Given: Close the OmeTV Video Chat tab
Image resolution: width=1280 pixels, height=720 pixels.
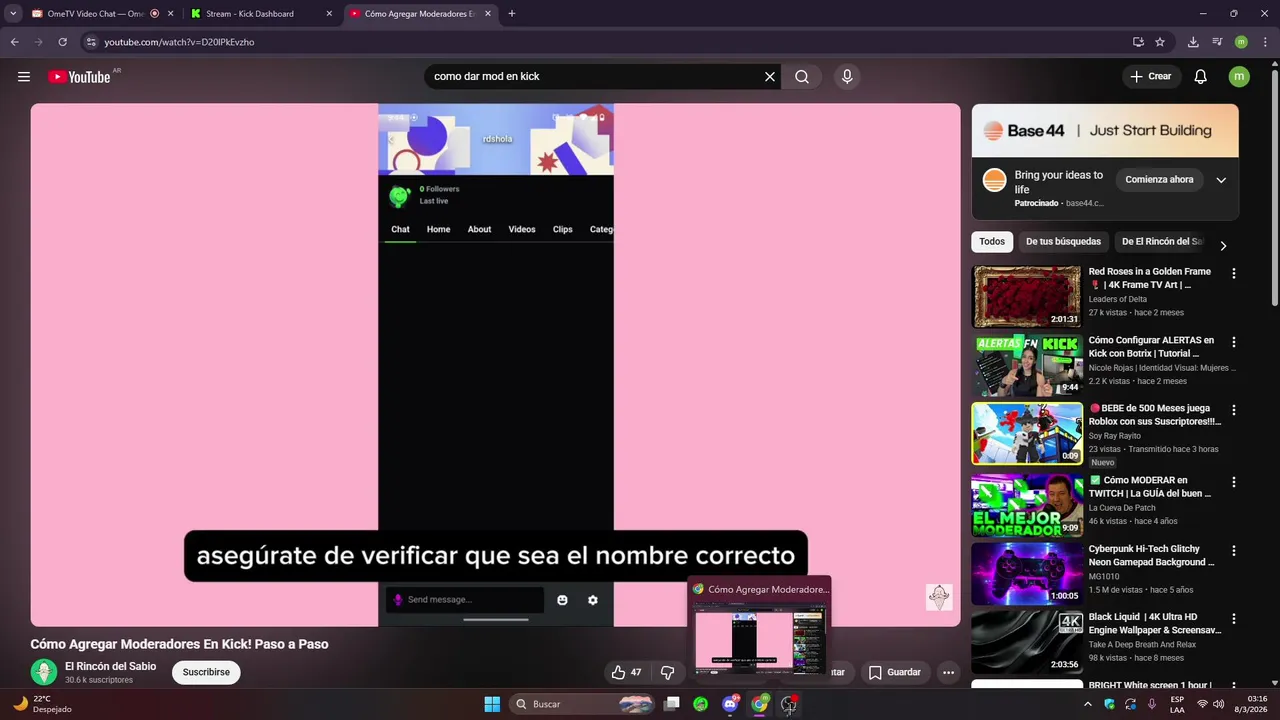Looking at the screenshot, I should pyautogui.click(x=170, y=14).
